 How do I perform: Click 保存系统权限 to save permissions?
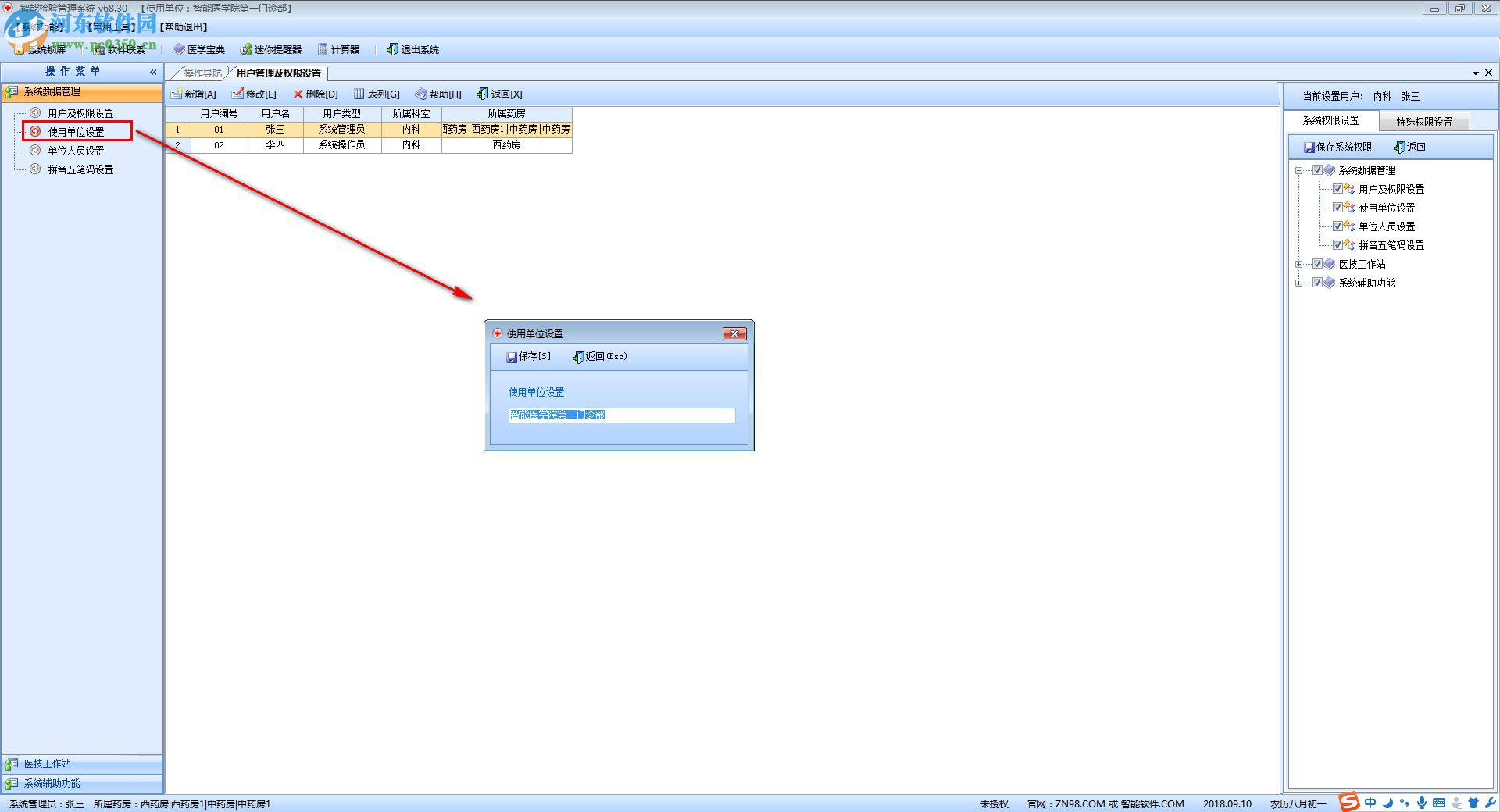(x=1337, y=147)
